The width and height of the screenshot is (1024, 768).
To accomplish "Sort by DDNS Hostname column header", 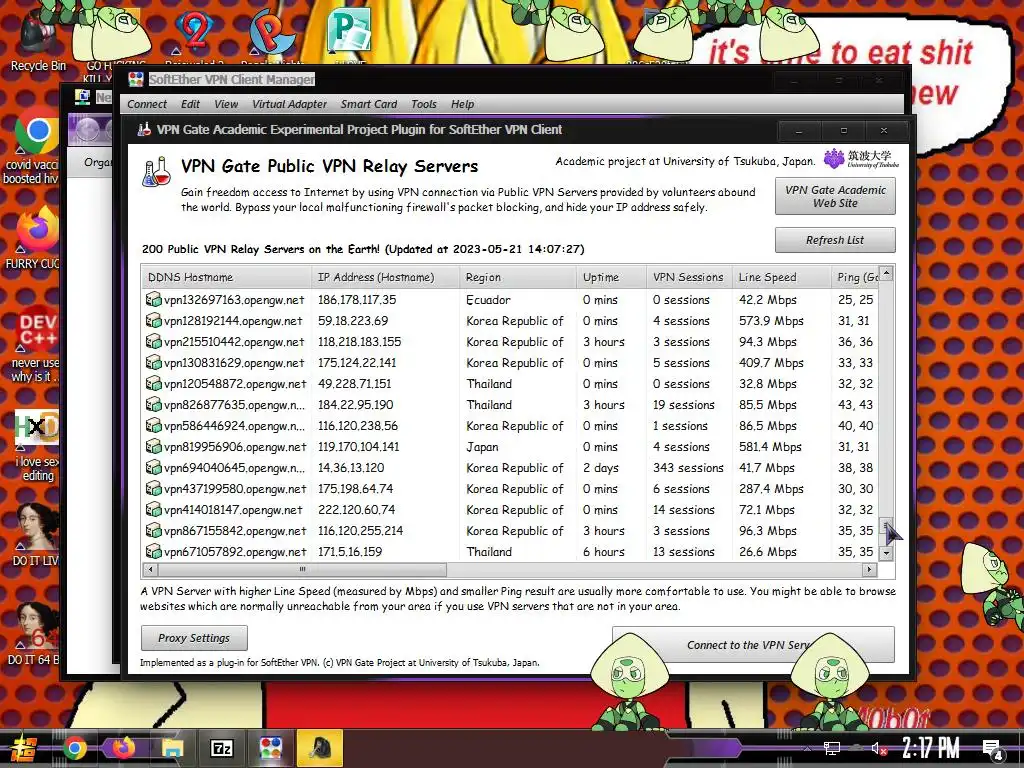I will coord(227,277).
